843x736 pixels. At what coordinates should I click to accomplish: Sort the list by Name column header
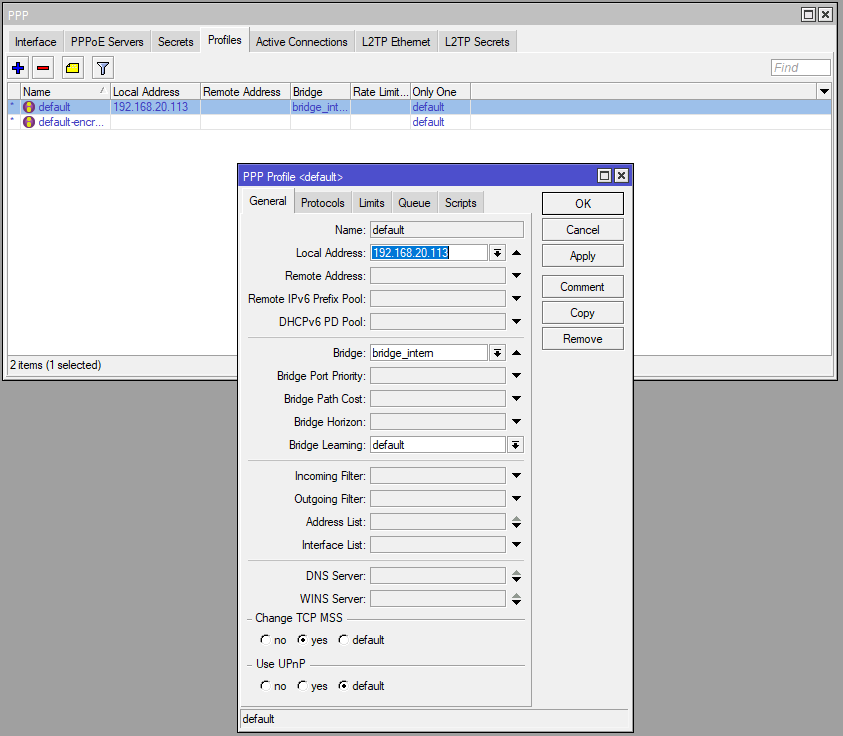point(65,92)
